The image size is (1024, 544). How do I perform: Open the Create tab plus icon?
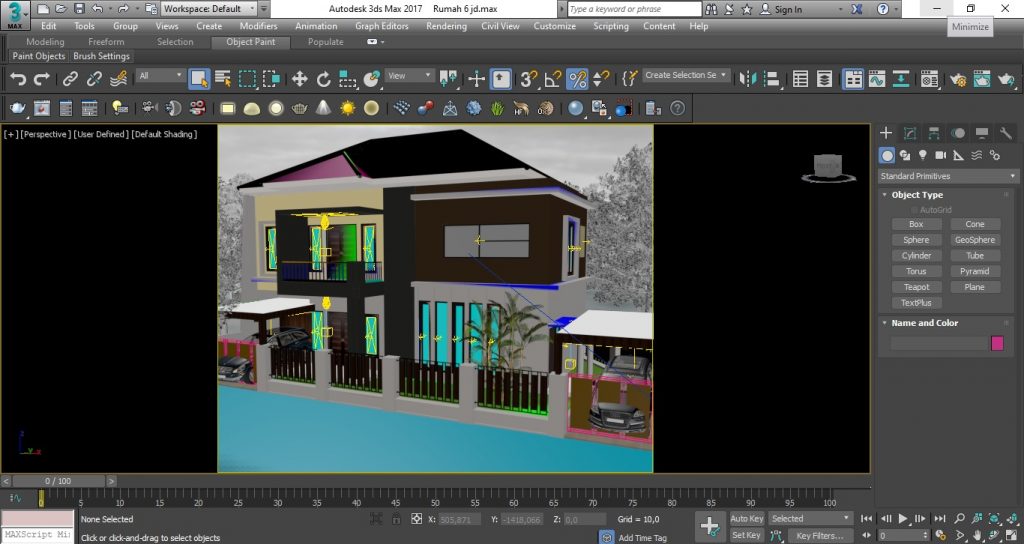[x=886, y=133]
